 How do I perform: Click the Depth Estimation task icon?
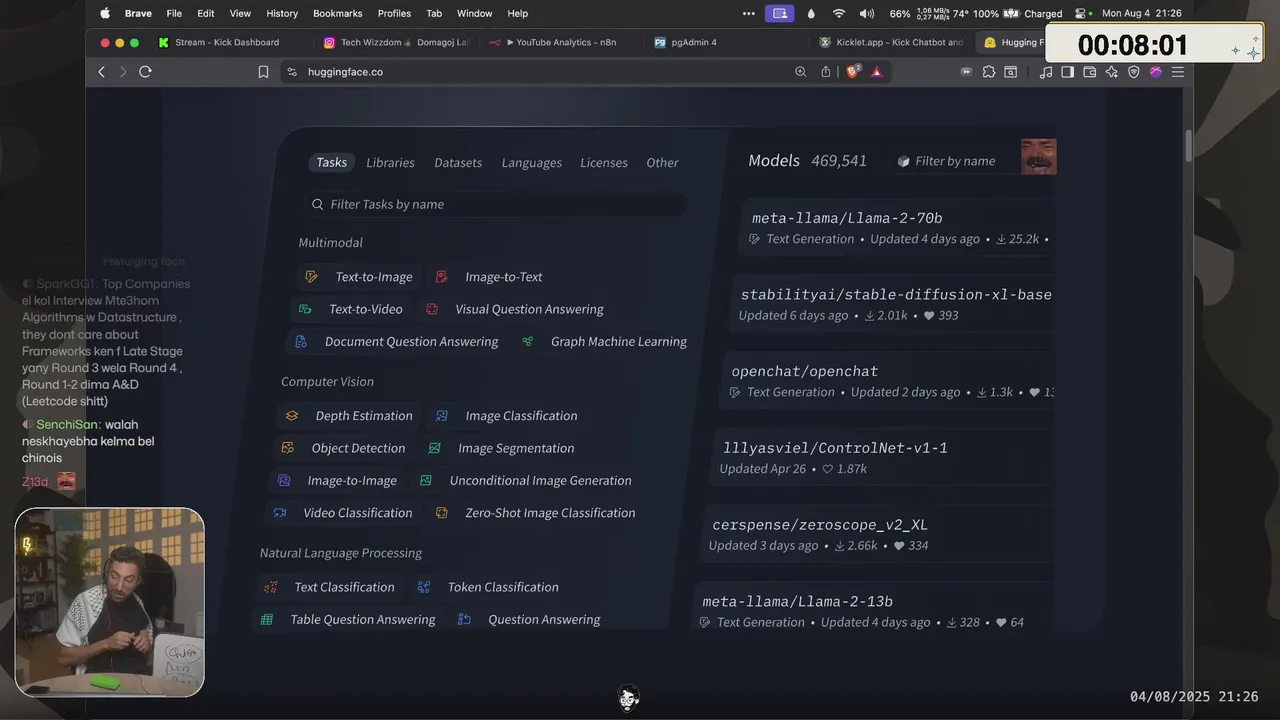[x=292, y=416]
